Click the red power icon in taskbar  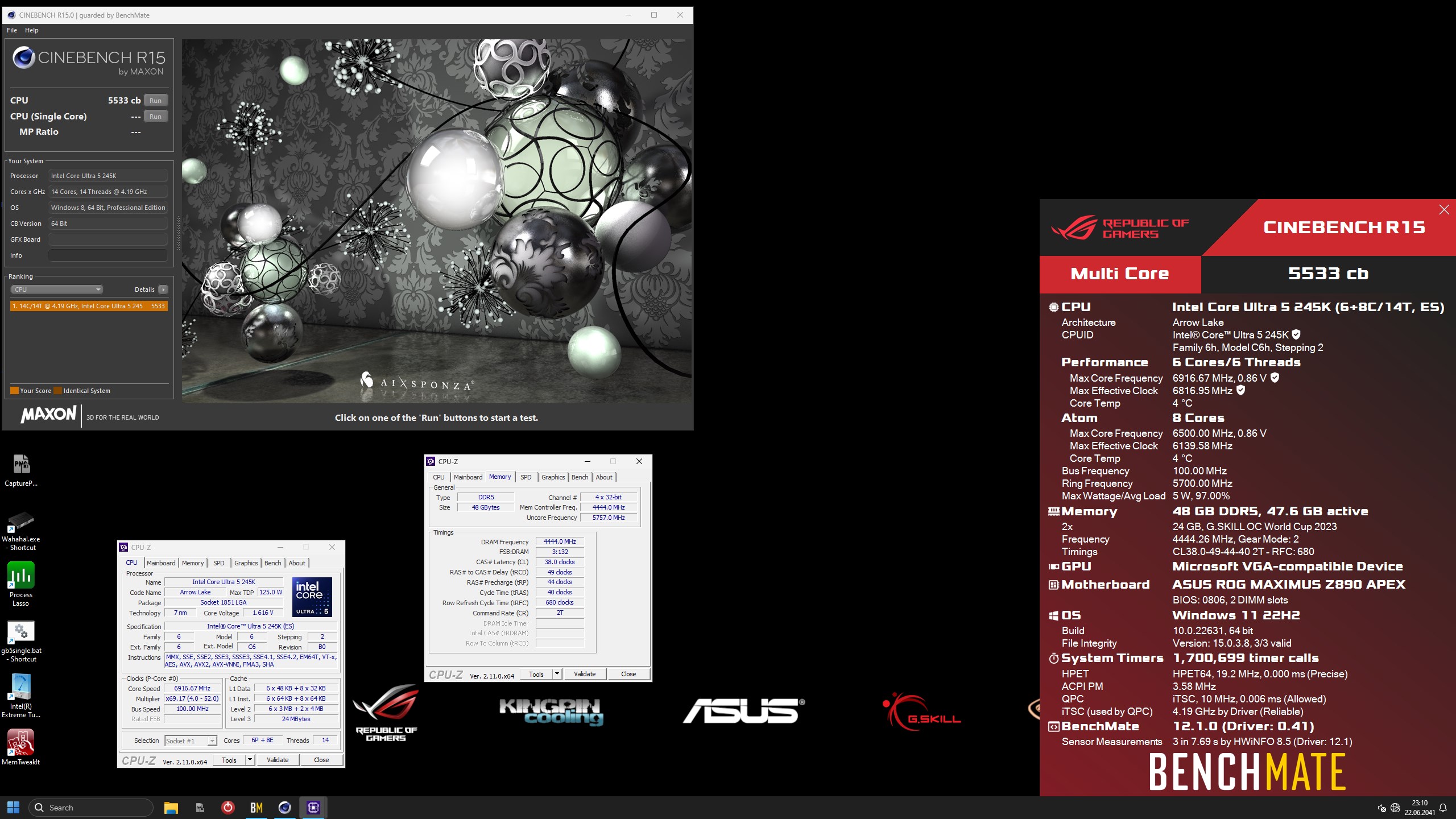pyautogui.click(x=228, y=807)
